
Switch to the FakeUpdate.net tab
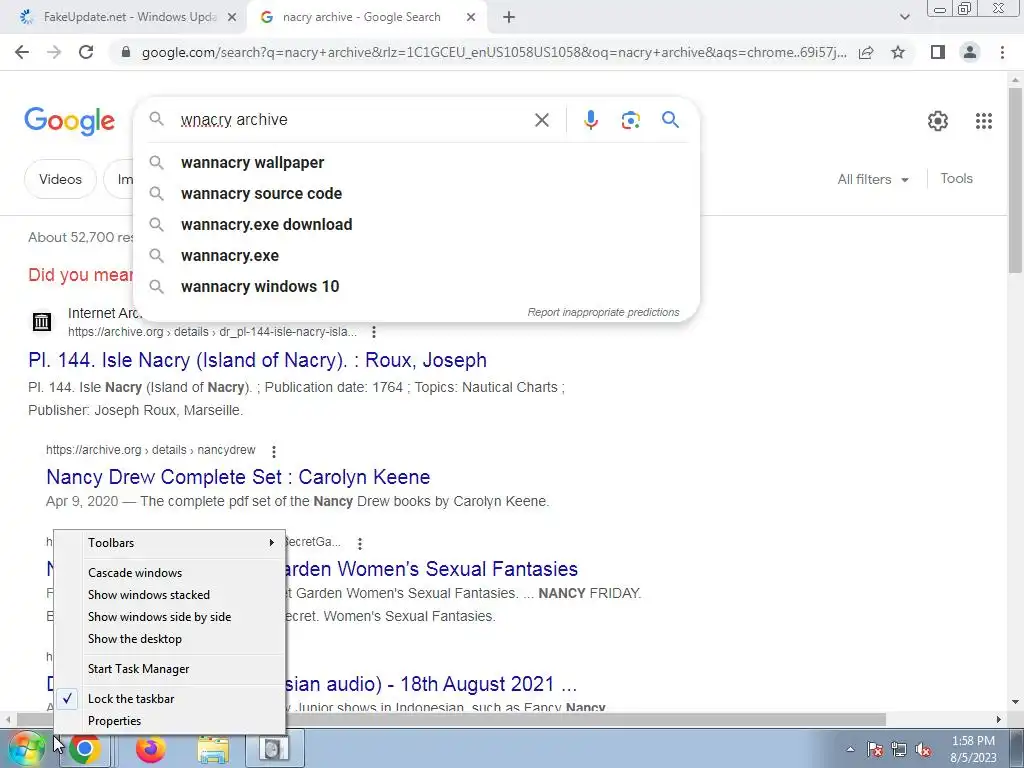coord(124,18)
